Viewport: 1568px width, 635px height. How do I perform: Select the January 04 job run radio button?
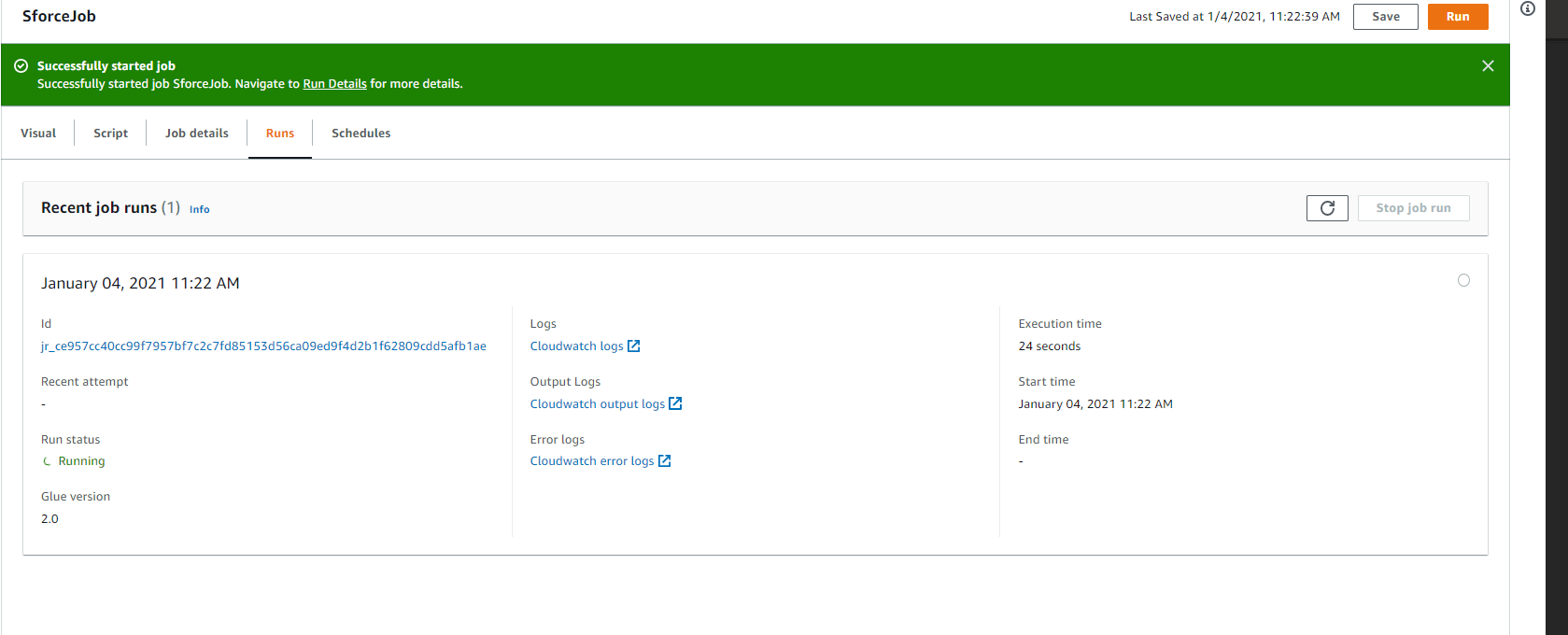click(x=1463, y=281)
